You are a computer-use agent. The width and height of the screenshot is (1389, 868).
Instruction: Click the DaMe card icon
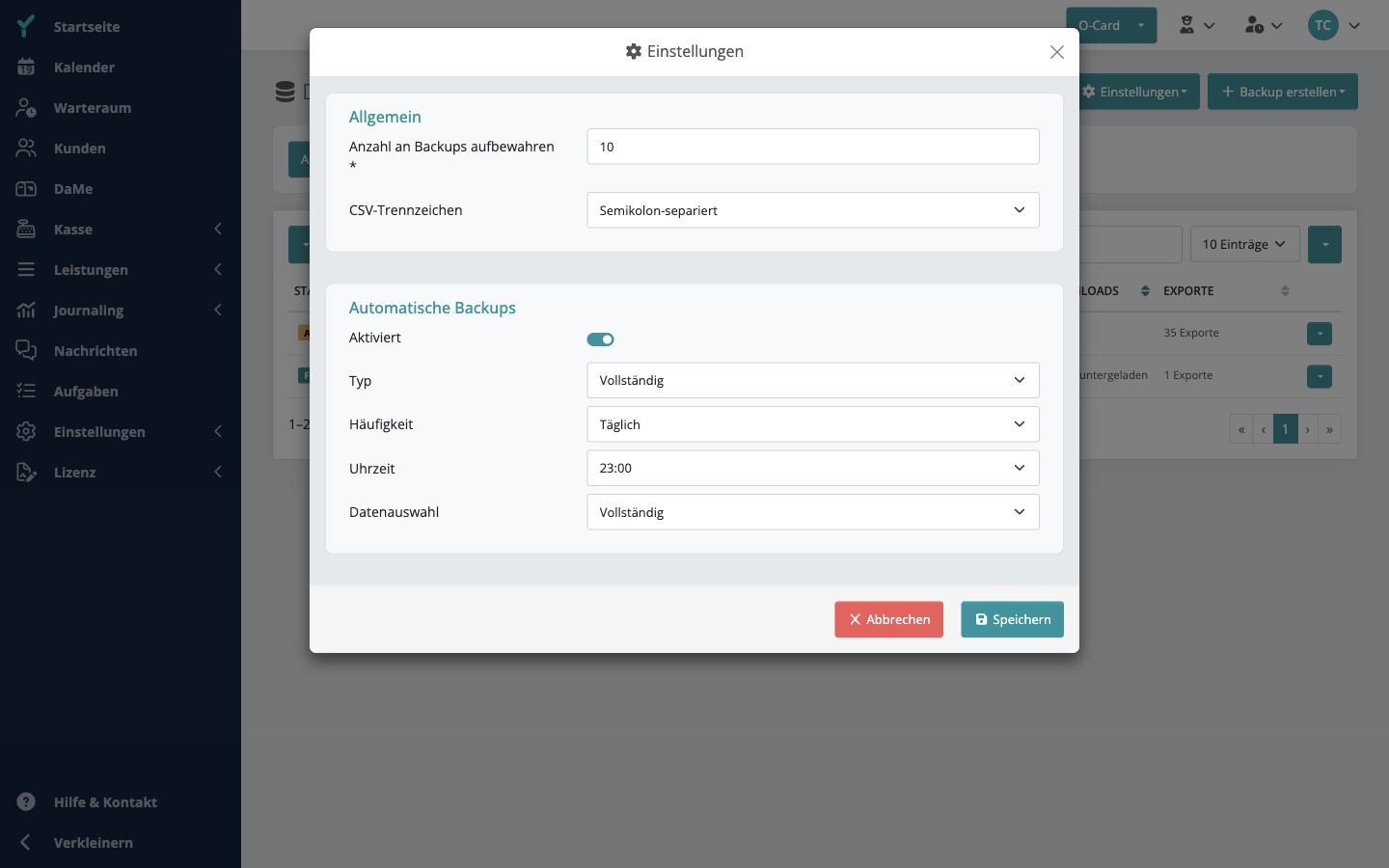26,189
